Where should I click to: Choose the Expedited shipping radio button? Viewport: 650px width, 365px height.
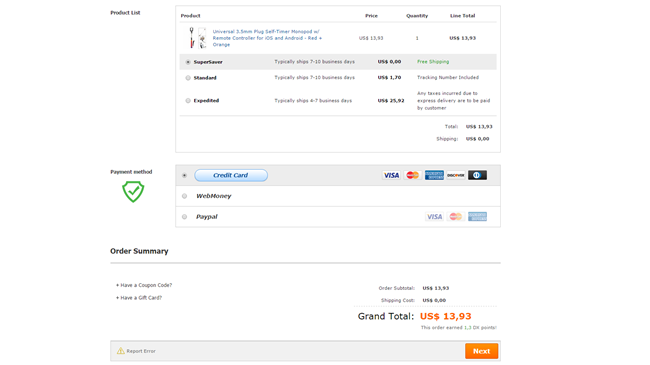coord(188,101)
